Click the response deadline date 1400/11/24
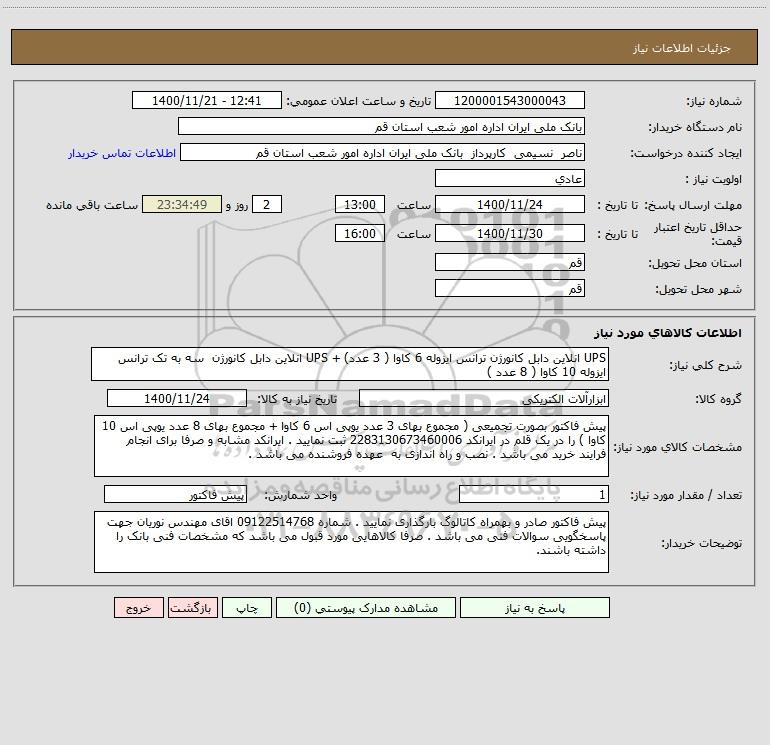 point(510,204)
